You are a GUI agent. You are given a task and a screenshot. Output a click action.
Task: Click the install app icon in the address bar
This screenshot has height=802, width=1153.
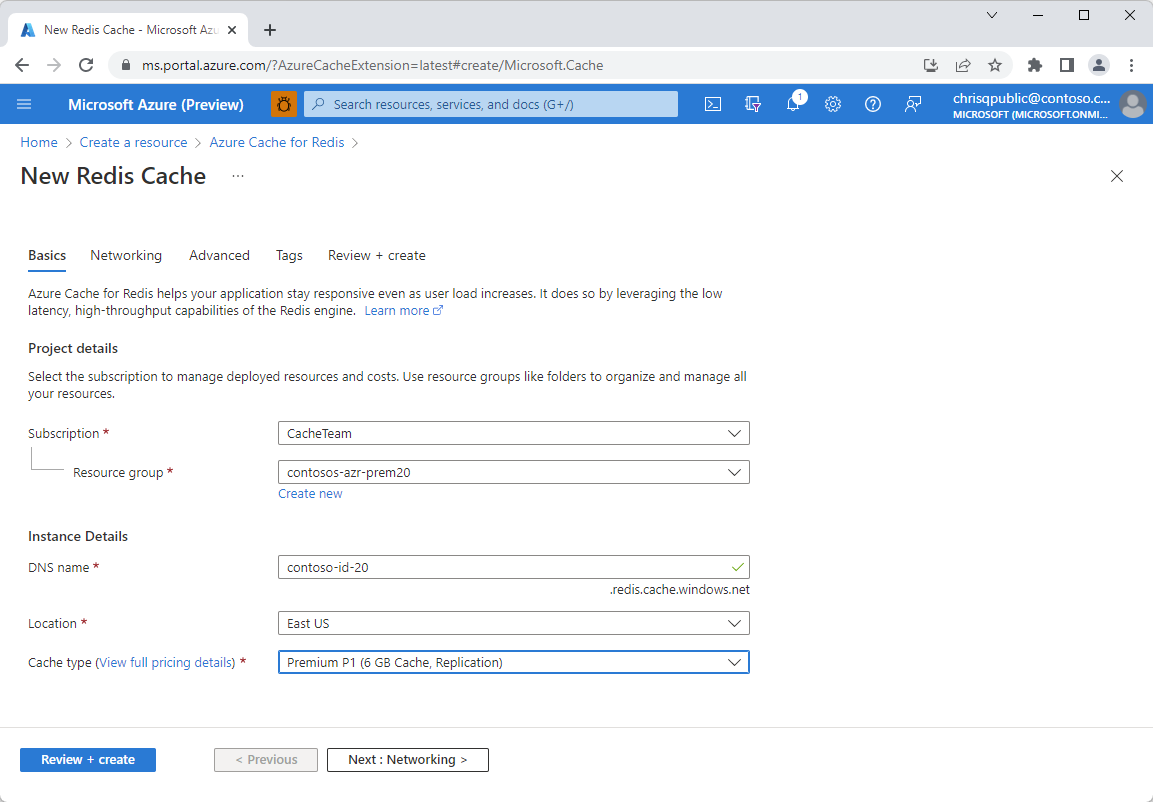931,65
